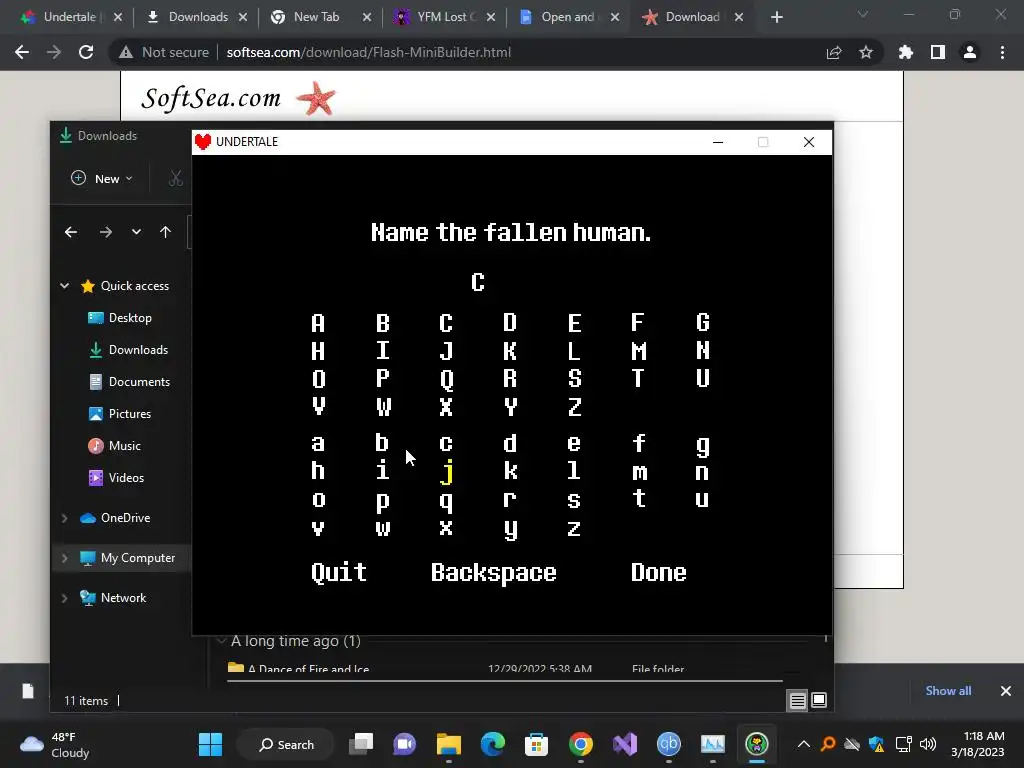Click the SoftSea.com logo
The width and height of the screenshot is (1024, 768).
[238, 98]
